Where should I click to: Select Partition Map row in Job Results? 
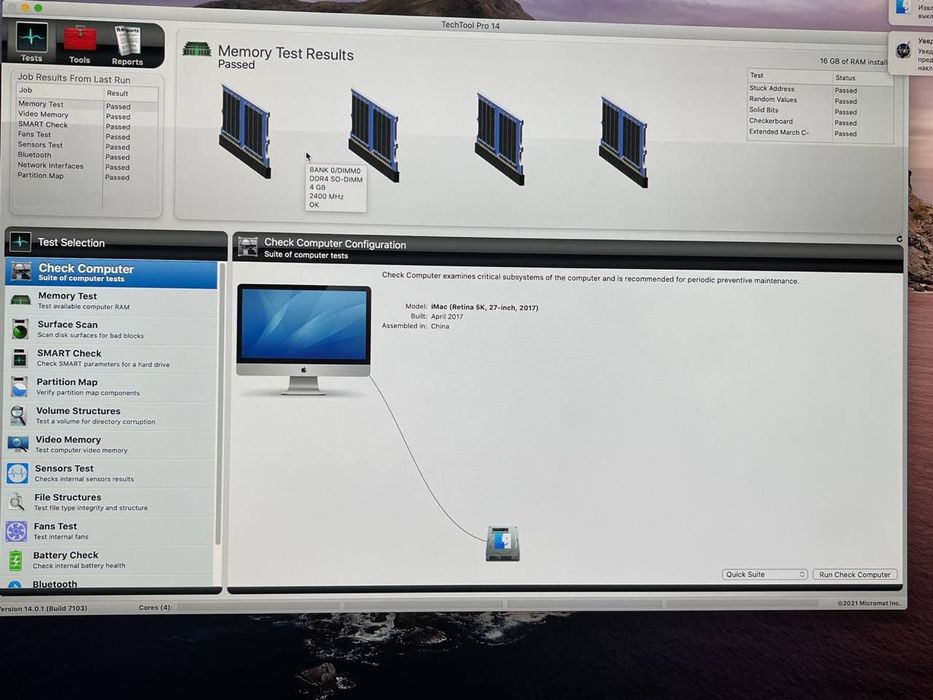(x=87, y=176)
